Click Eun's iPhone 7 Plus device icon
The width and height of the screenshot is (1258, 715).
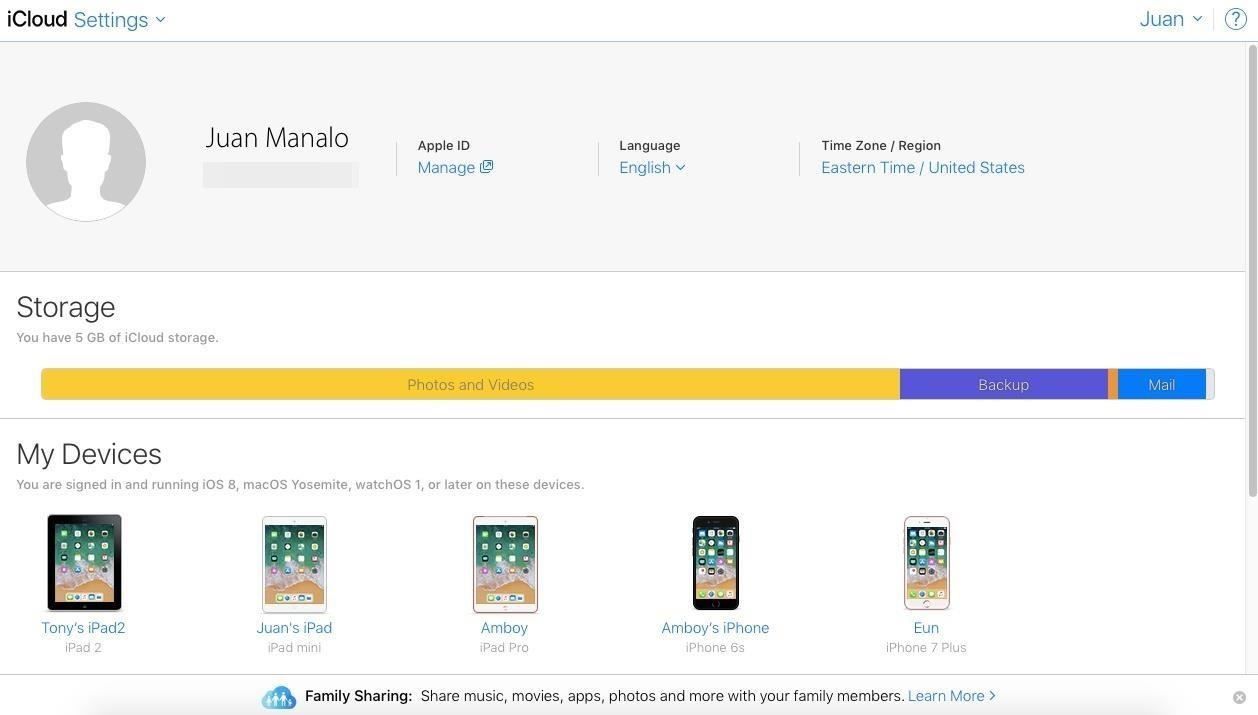click(x=926, y=563)
